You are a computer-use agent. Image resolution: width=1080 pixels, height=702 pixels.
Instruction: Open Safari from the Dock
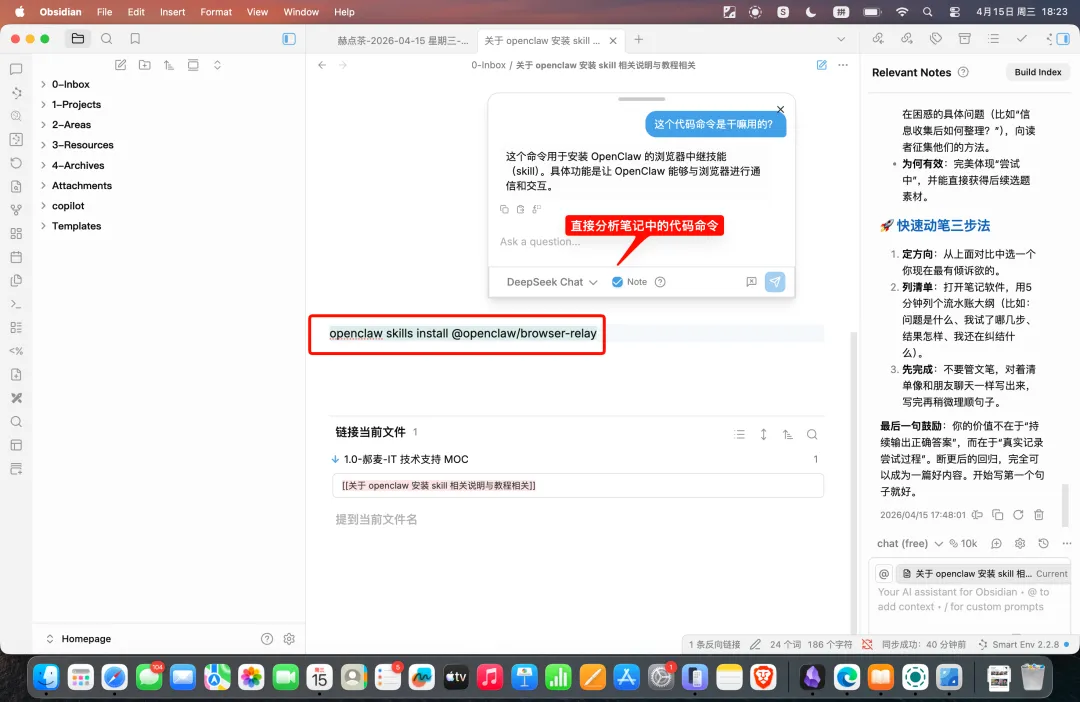point(114,678)
